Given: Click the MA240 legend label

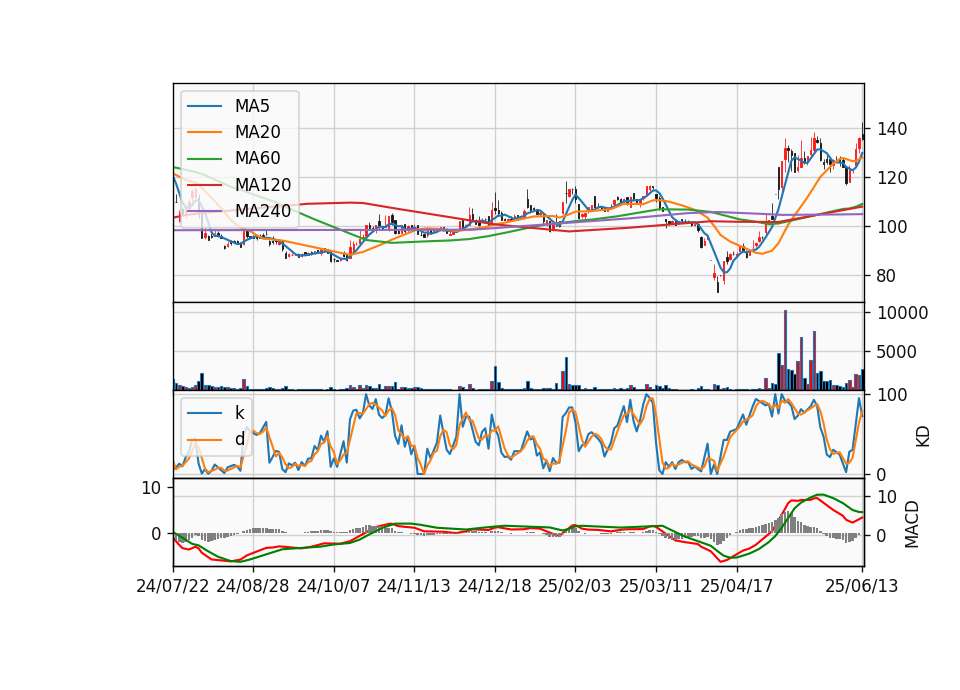Looking at the screenshot, I should (263, 211).
